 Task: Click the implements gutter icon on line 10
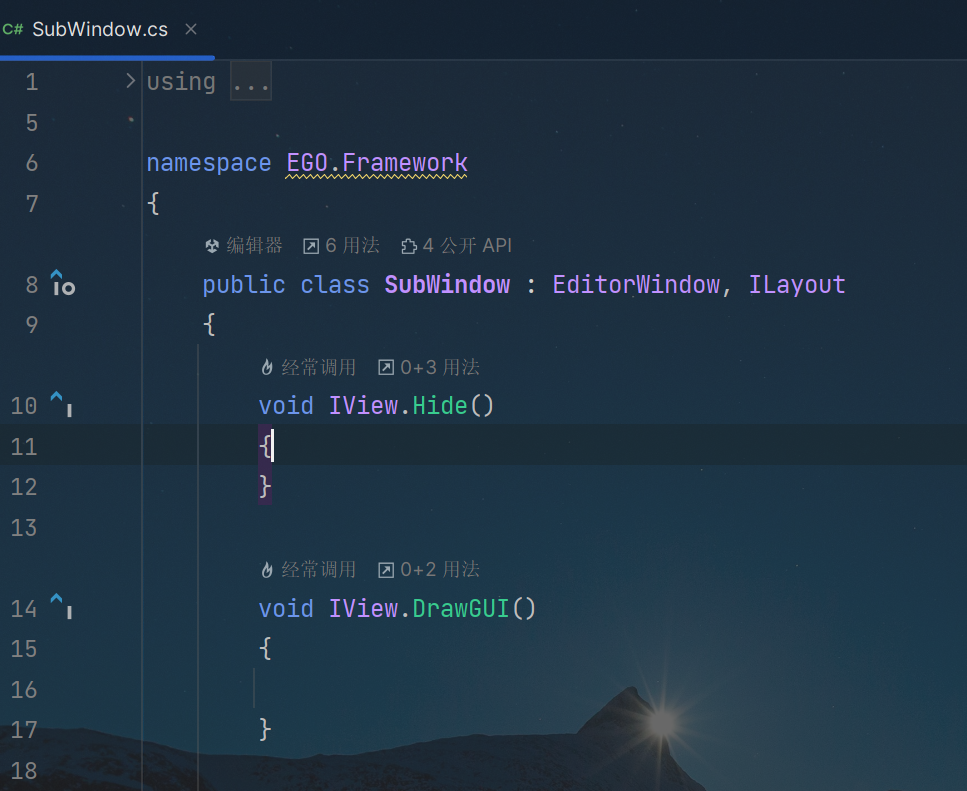(x=62, y=404)
